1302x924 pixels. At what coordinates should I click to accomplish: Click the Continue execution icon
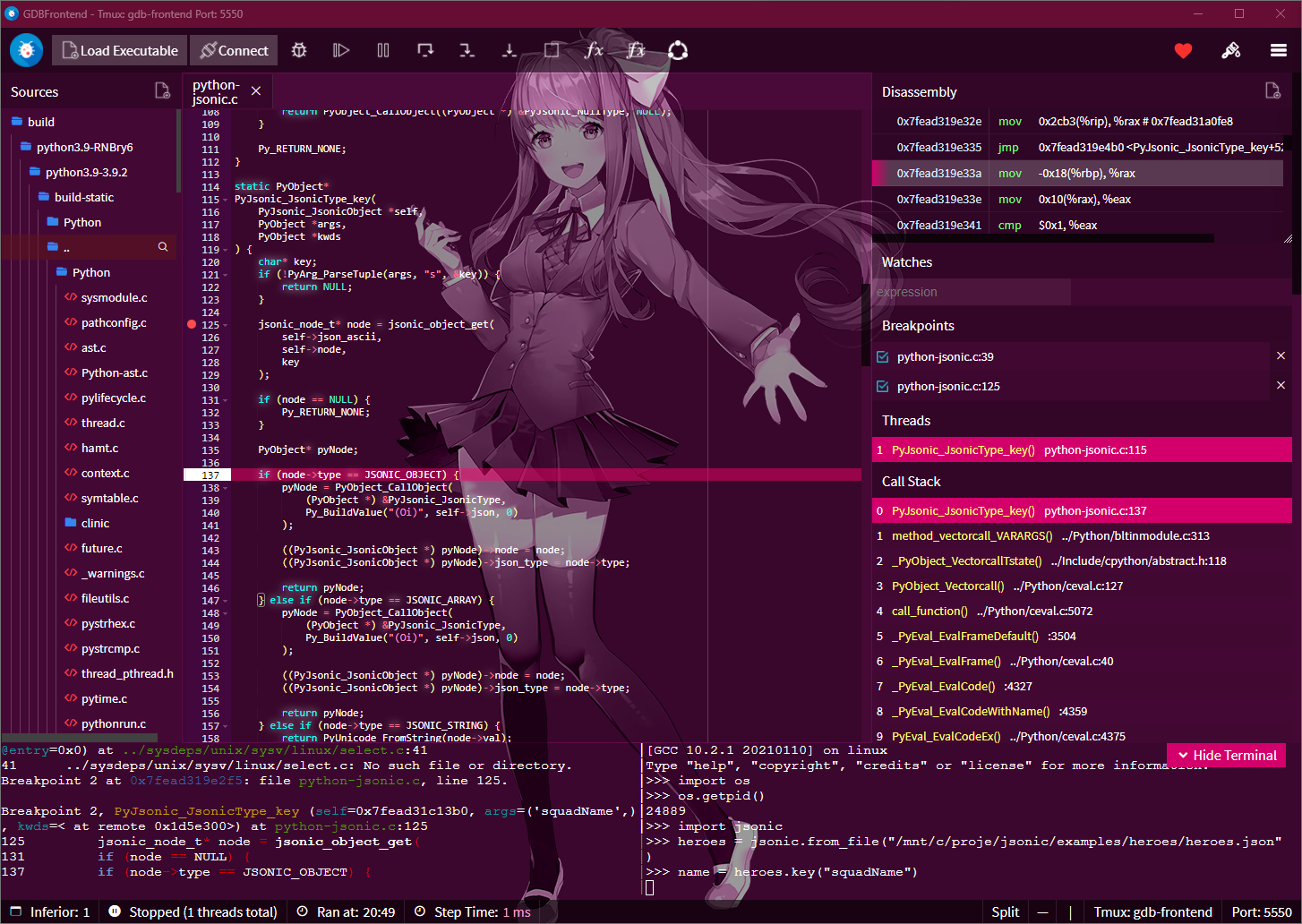(x=340, y=50)
